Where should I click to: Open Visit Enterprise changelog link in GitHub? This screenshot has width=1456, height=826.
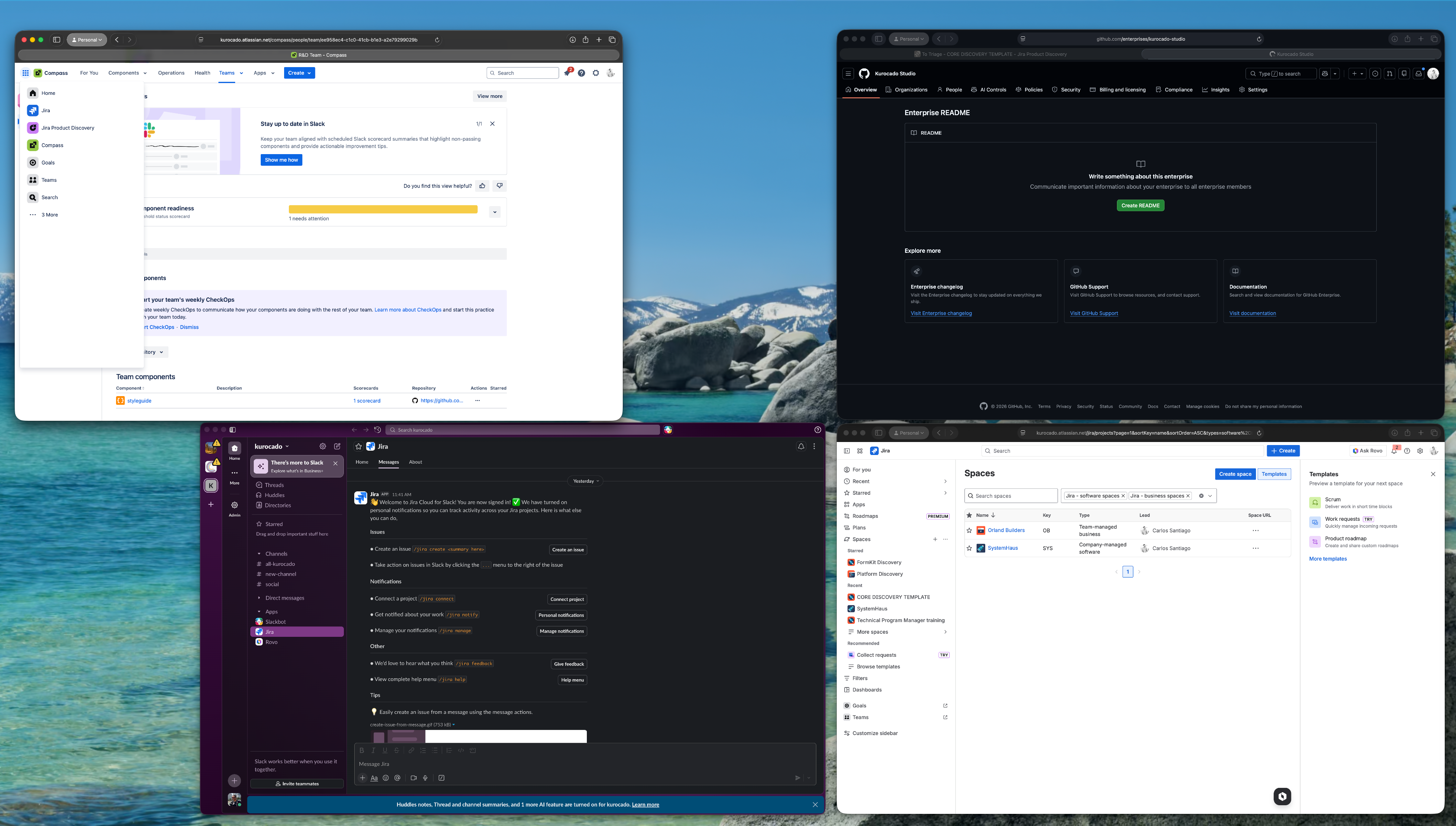point(941,313)
